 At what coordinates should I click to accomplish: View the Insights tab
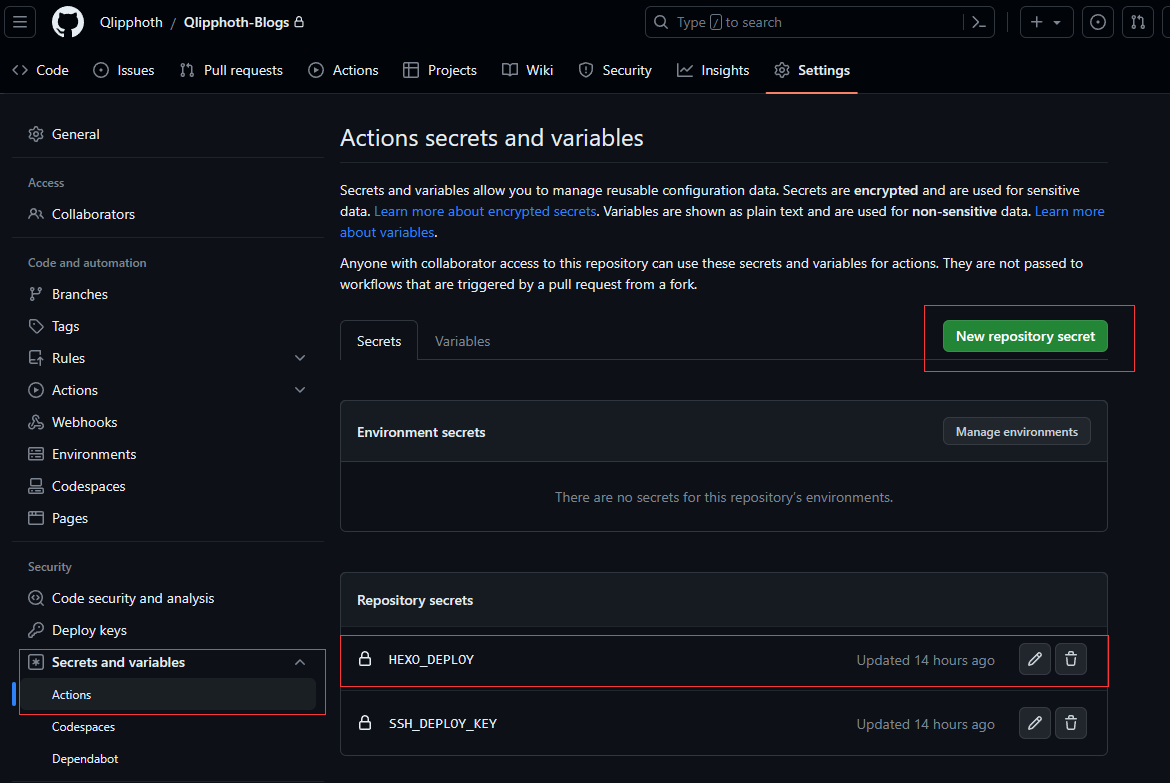[x=713, y=70]
